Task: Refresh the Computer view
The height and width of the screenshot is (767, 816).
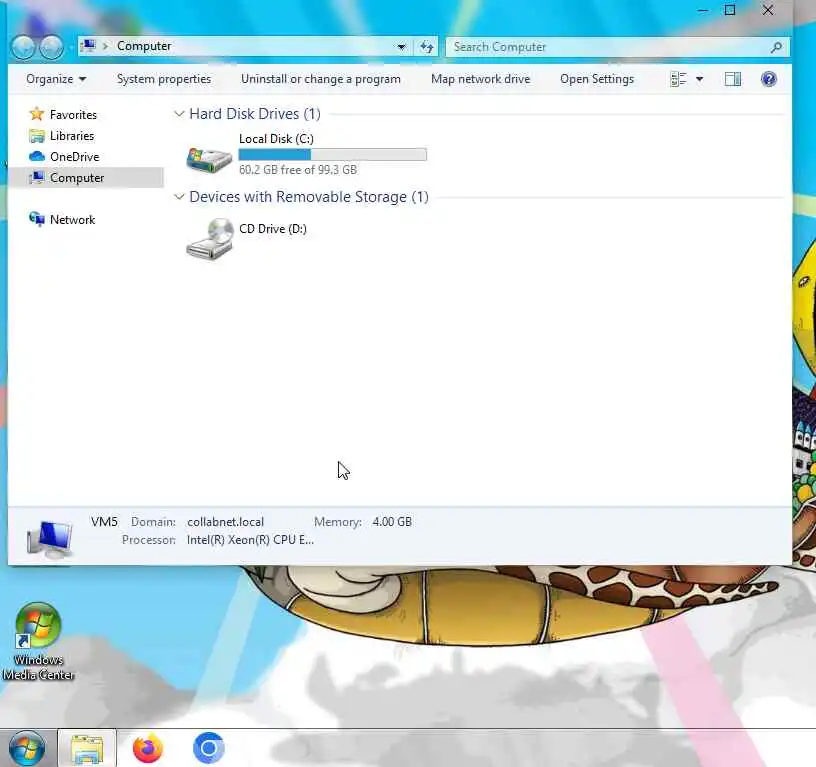Action: click(426, 47)
